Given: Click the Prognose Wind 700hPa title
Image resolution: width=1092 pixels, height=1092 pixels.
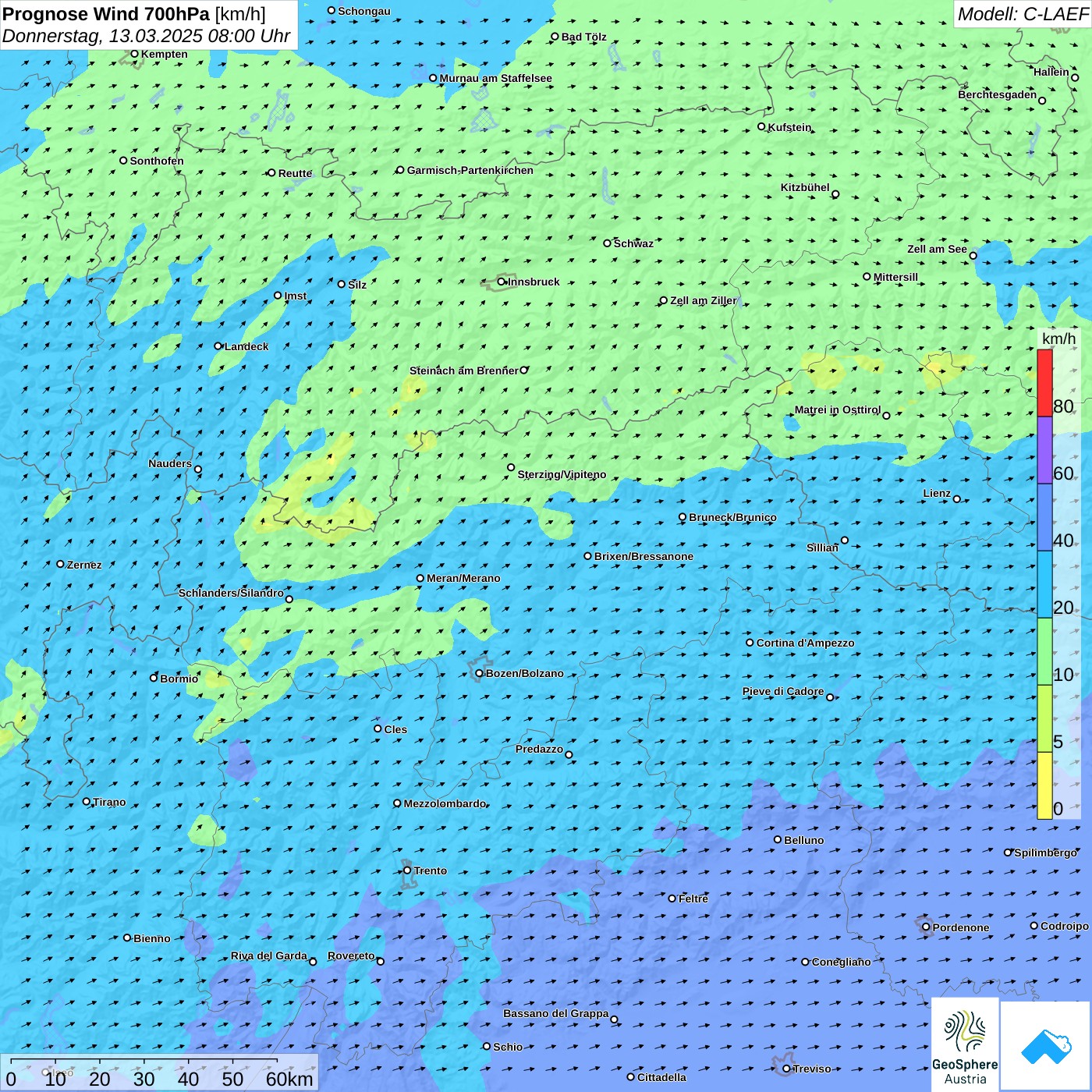Looking at the screenshot, I should pyautogui.click(x=134, y=14).
